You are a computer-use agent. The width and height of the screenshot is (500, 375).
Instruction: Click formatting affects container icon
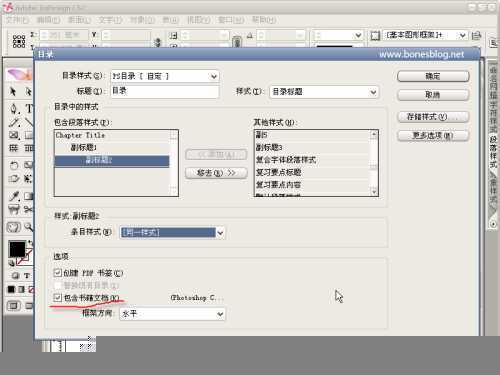coord(15,276)
